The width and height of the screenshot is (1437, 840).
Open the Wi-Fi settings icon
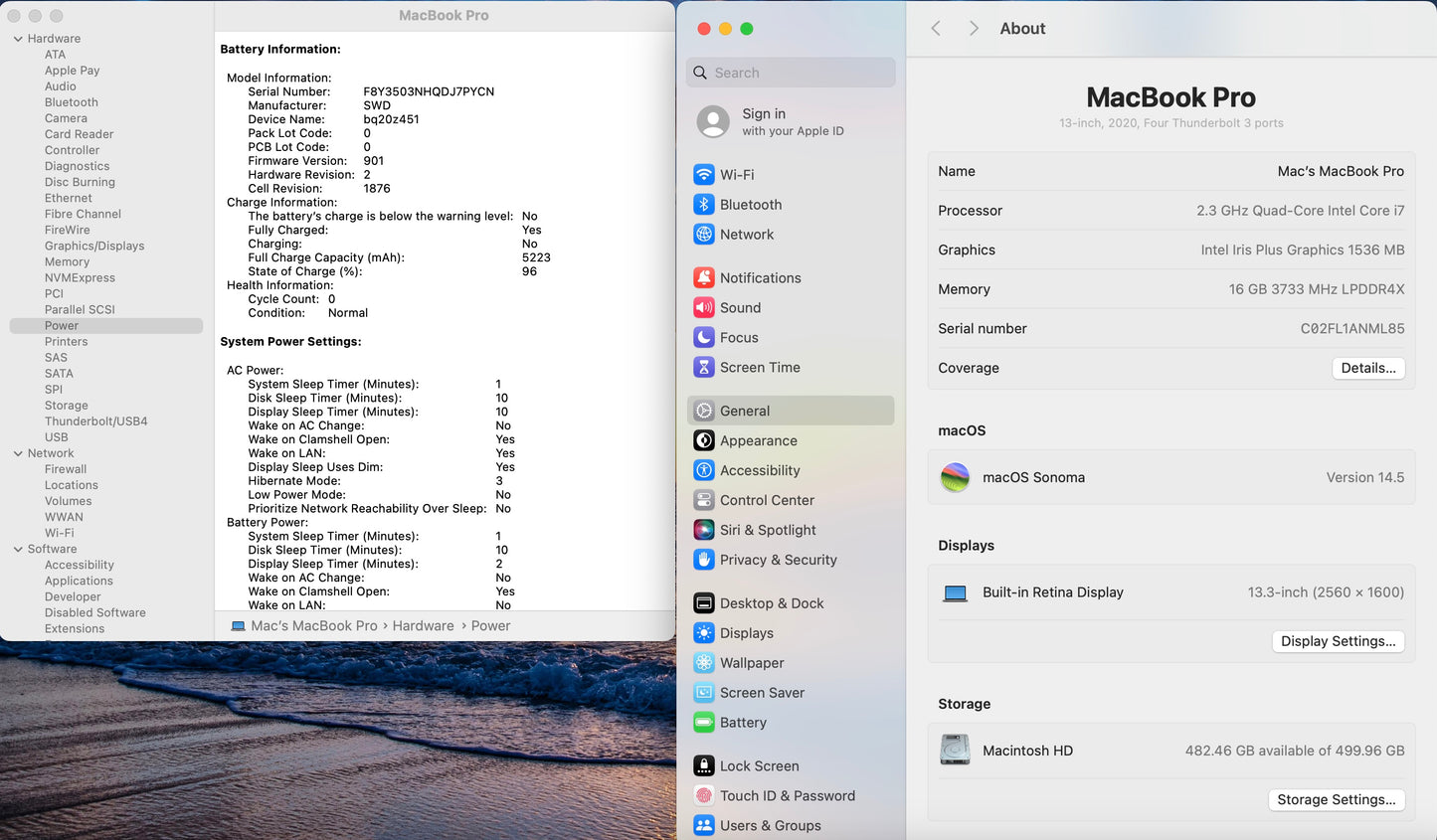pyautogui.click(x=704, y=175)
